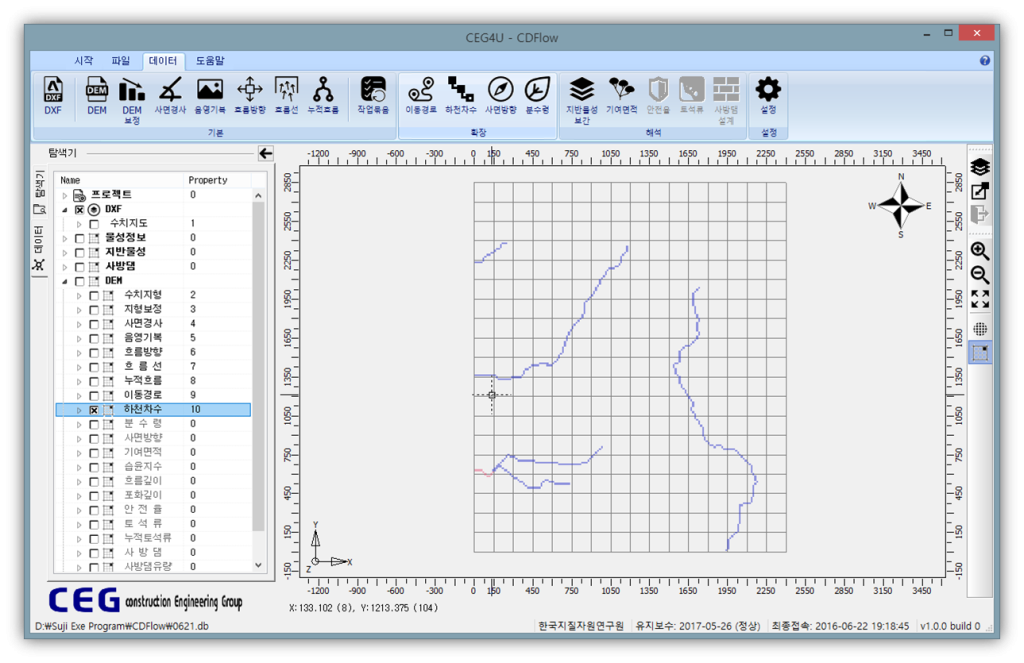
Task: Expand the 지형보정 tree row
Action: tap(79, 310)
